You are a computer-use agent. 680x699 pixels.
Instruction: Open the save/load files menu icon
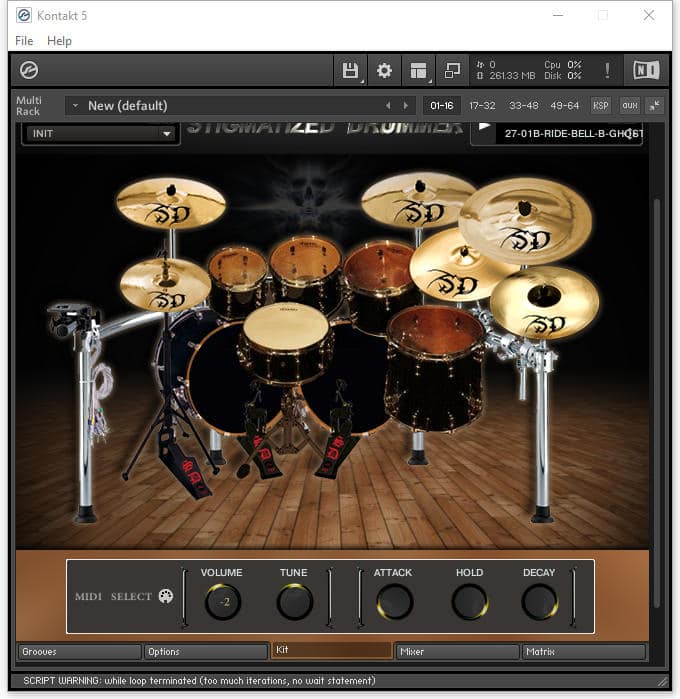click(x=350, y=70)
